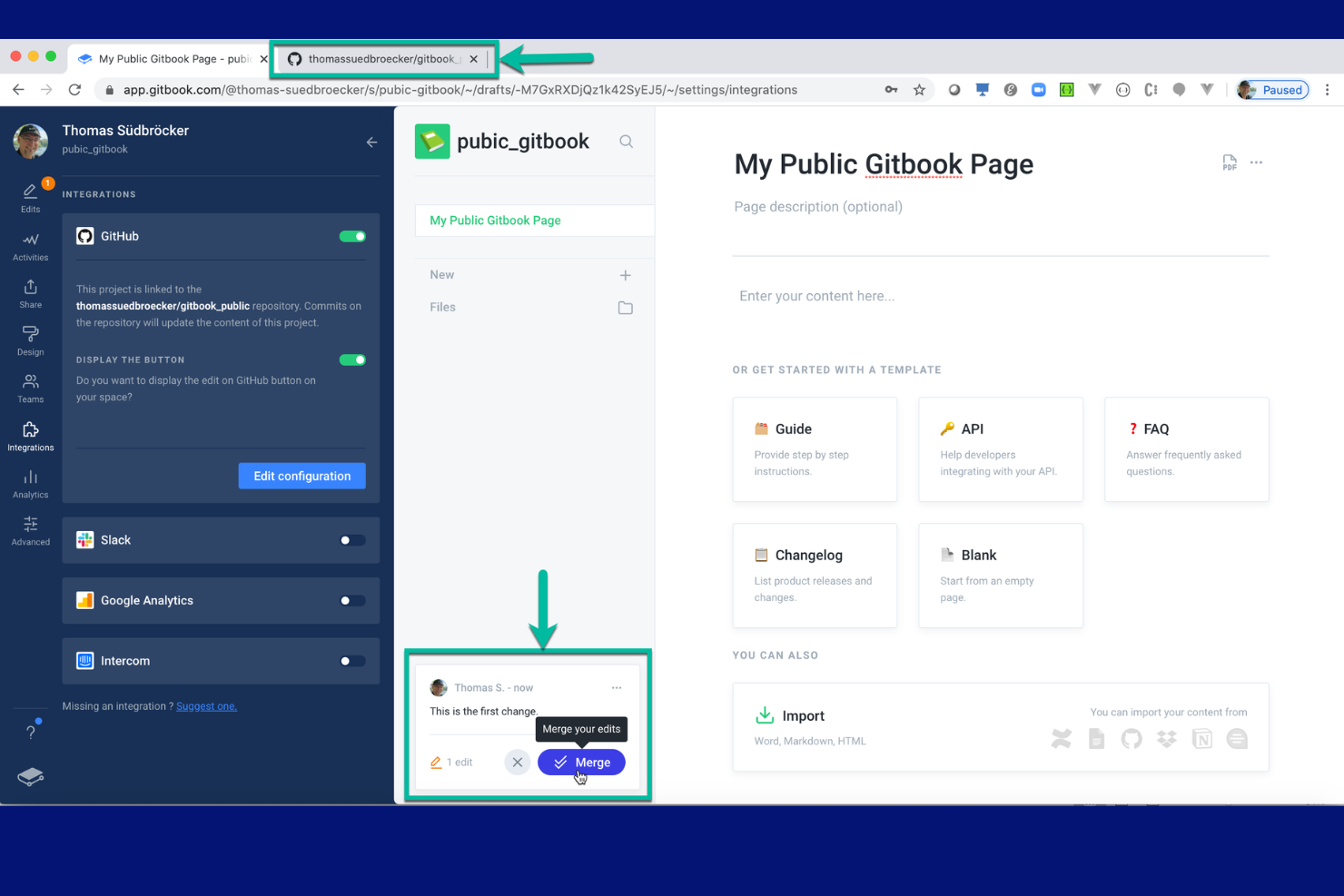
Task: Click Edit configuration button
Action: (302, 476)
